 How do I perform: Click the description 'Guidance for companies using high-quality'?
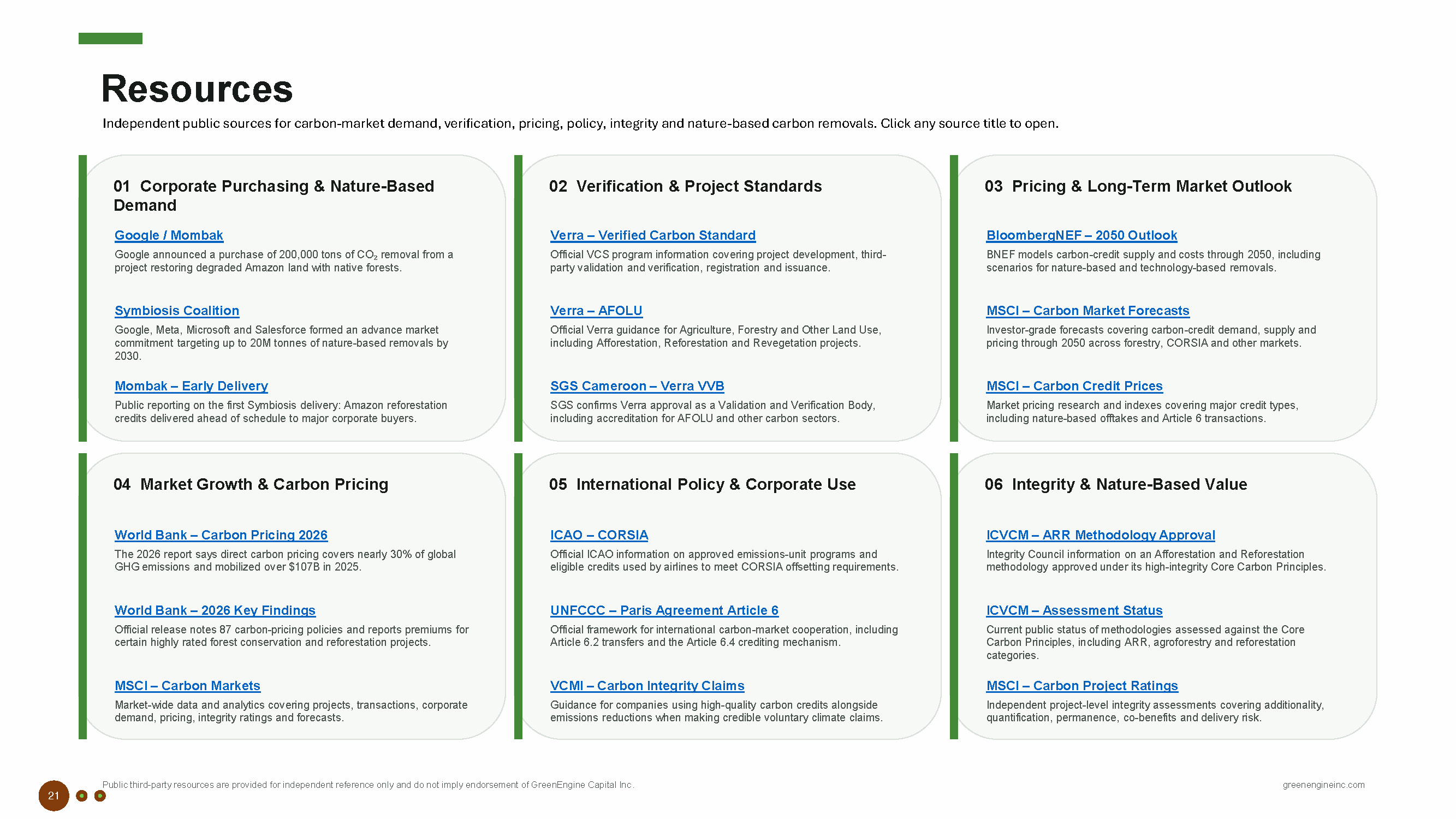click(716, 711)
